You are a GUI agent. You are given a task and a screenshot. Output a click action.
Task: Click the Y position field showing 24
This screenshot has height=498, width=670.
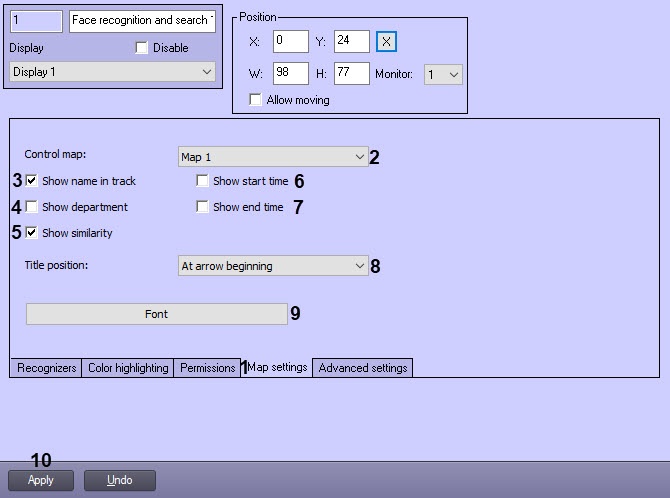pos(352,41)
